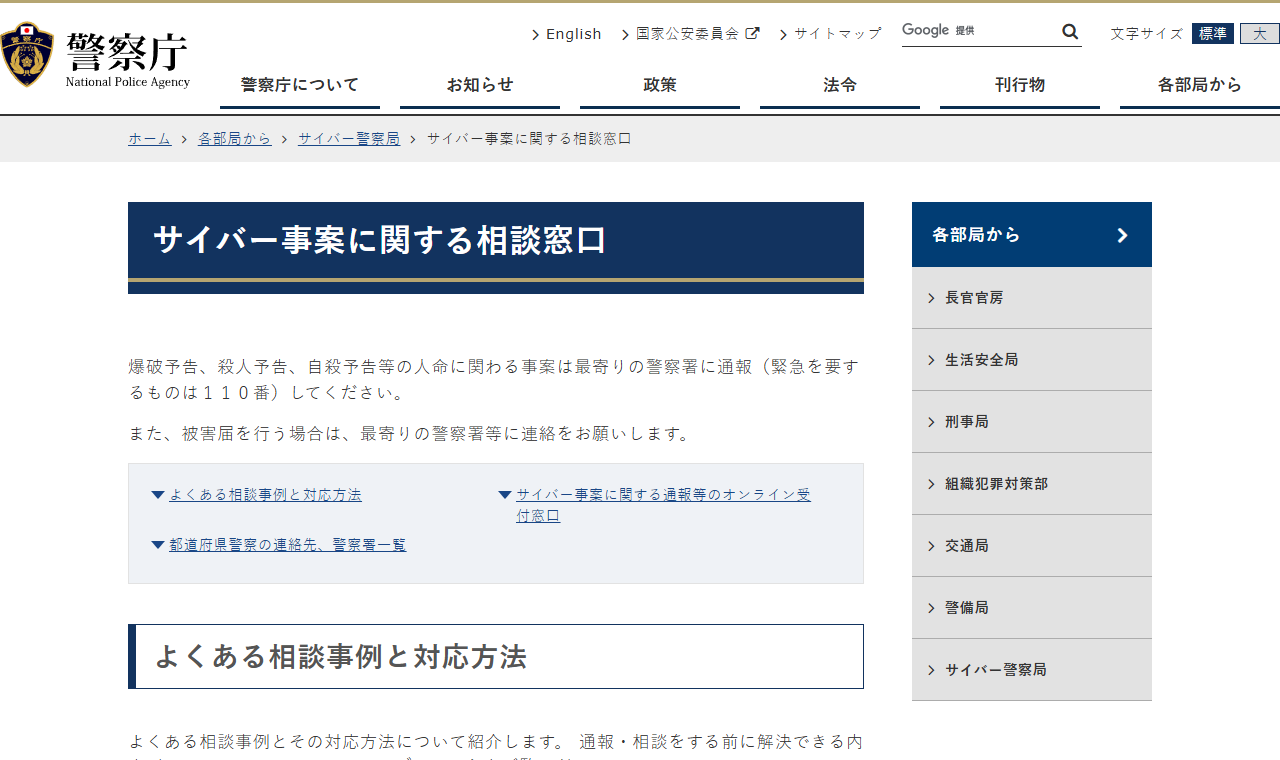Set text size to 標準

[1213, 34]
